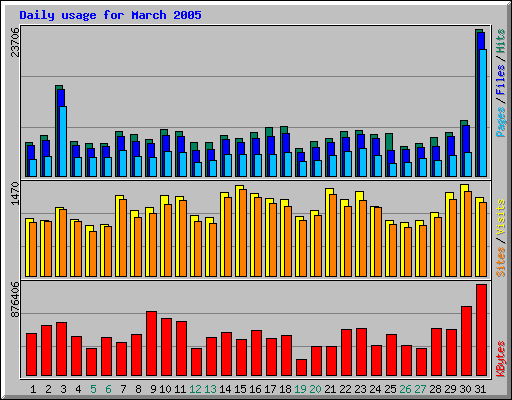Click weekend day 5 label
512x400 pixels.
93,389
